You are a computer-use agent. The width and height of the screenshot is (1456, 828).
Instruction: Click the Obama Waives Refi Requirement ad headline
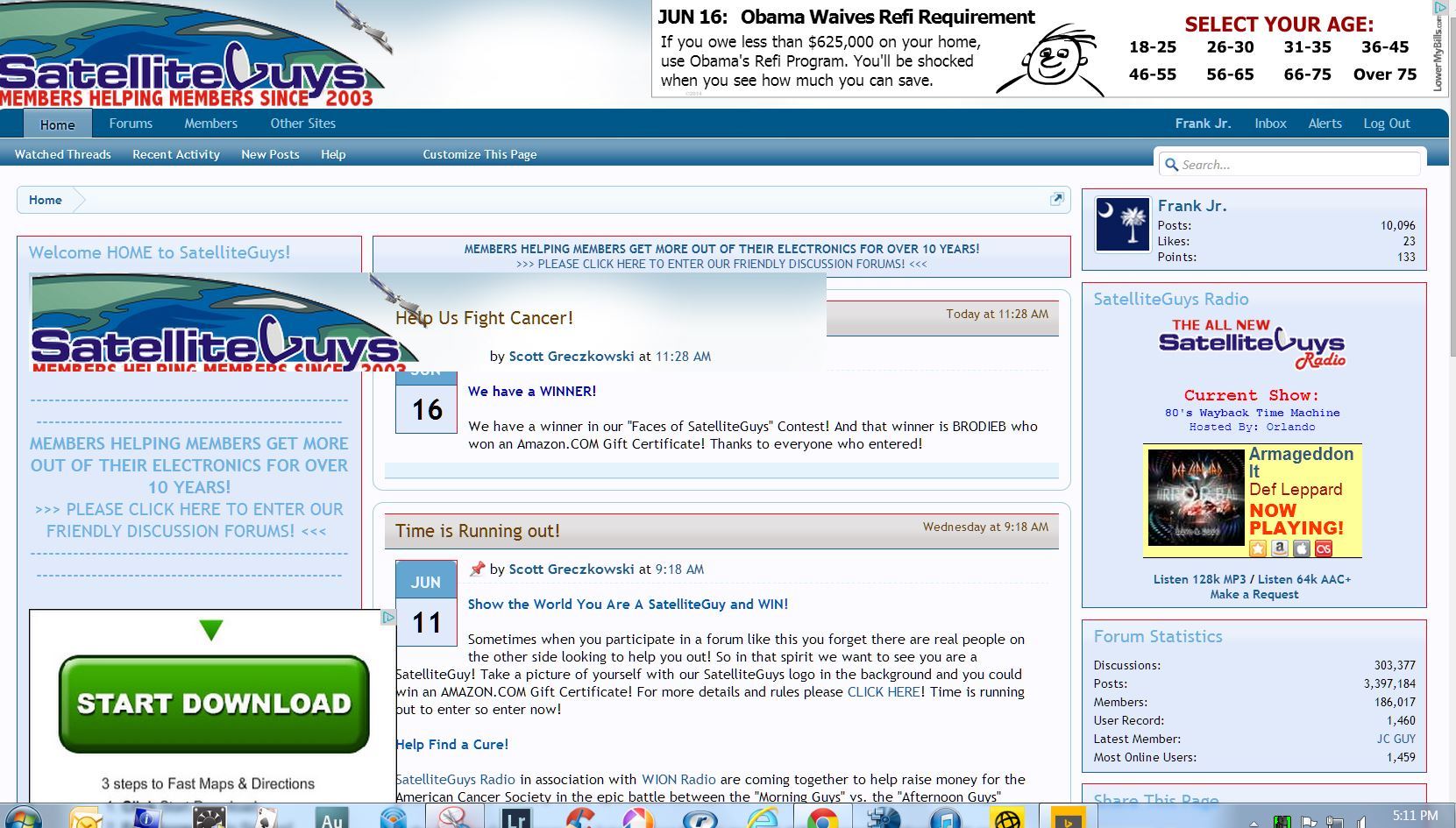pos(846,18)
